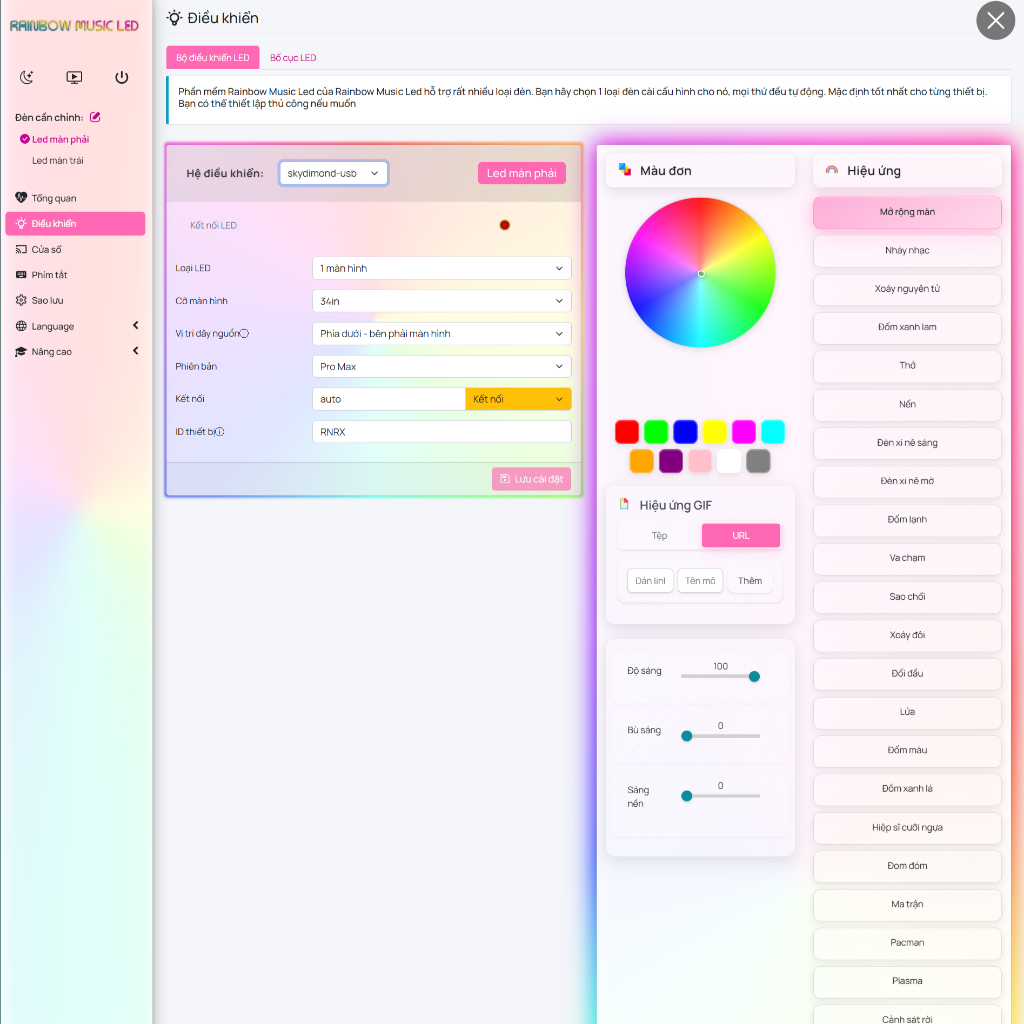This screenshot has height=1024, width=1024.
Task: Switch GIF source to Tệp
Action: [x=659, y=536]
